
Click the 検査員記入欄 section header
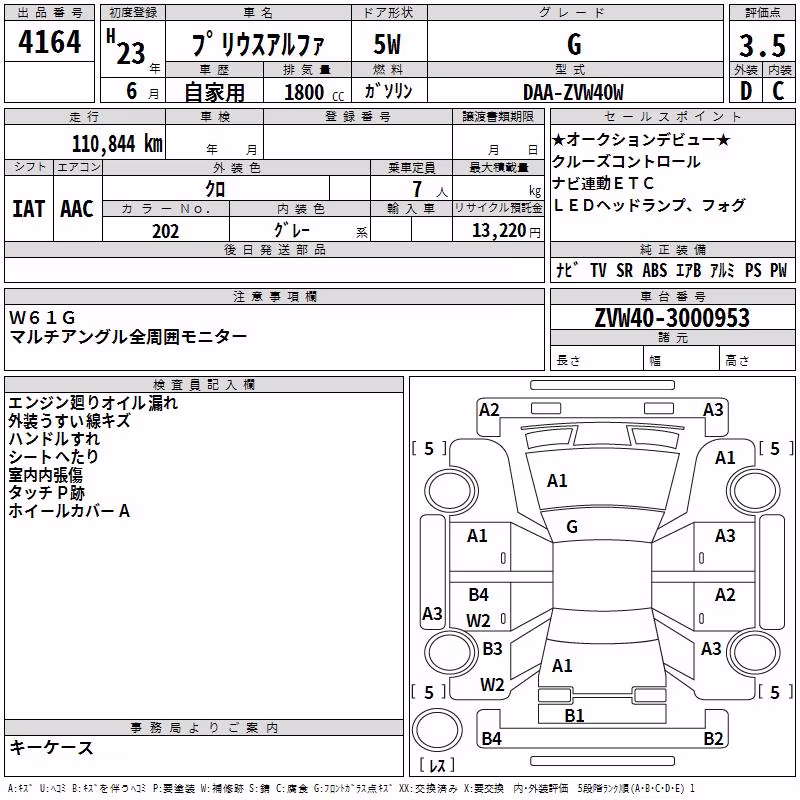pyautogui.click(x=204, y=385)
